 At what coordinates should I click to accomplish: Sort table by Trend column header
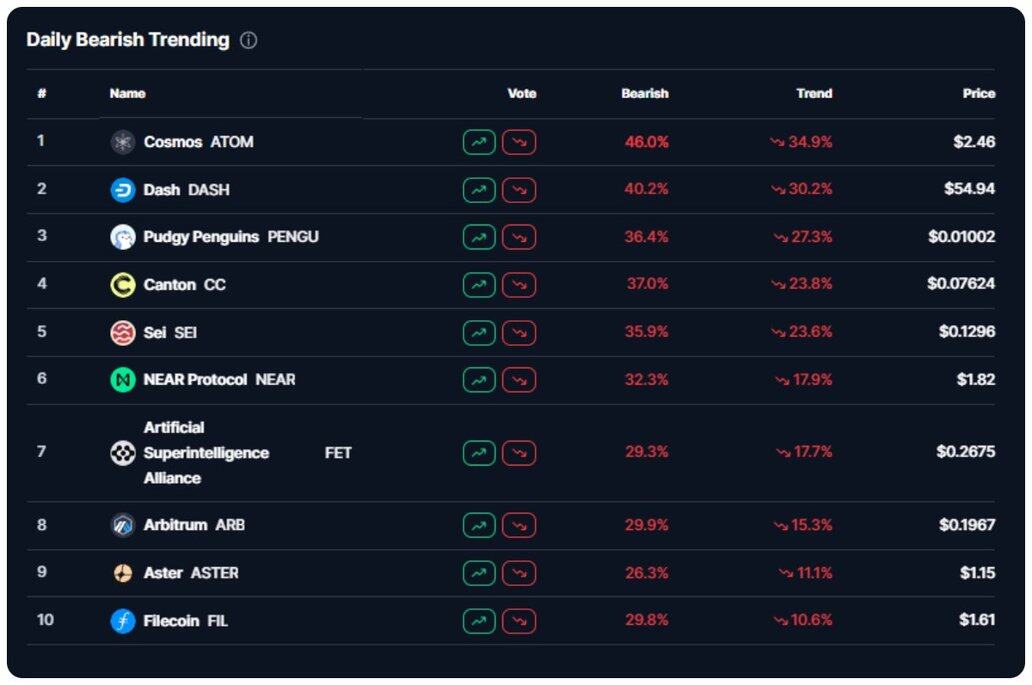(x=814, y=93)
